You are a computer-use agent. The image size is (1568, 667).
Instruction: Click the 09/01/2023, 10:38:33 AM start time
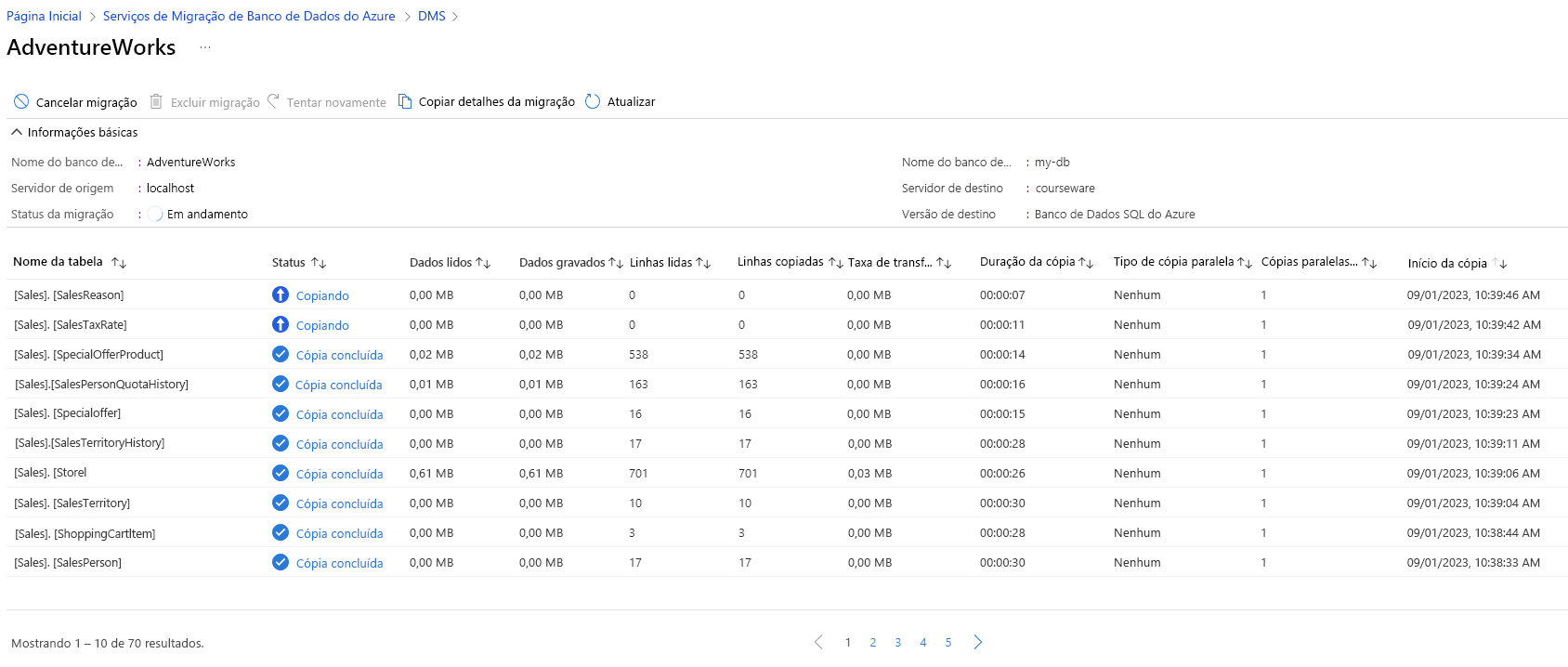(1473, 562)
